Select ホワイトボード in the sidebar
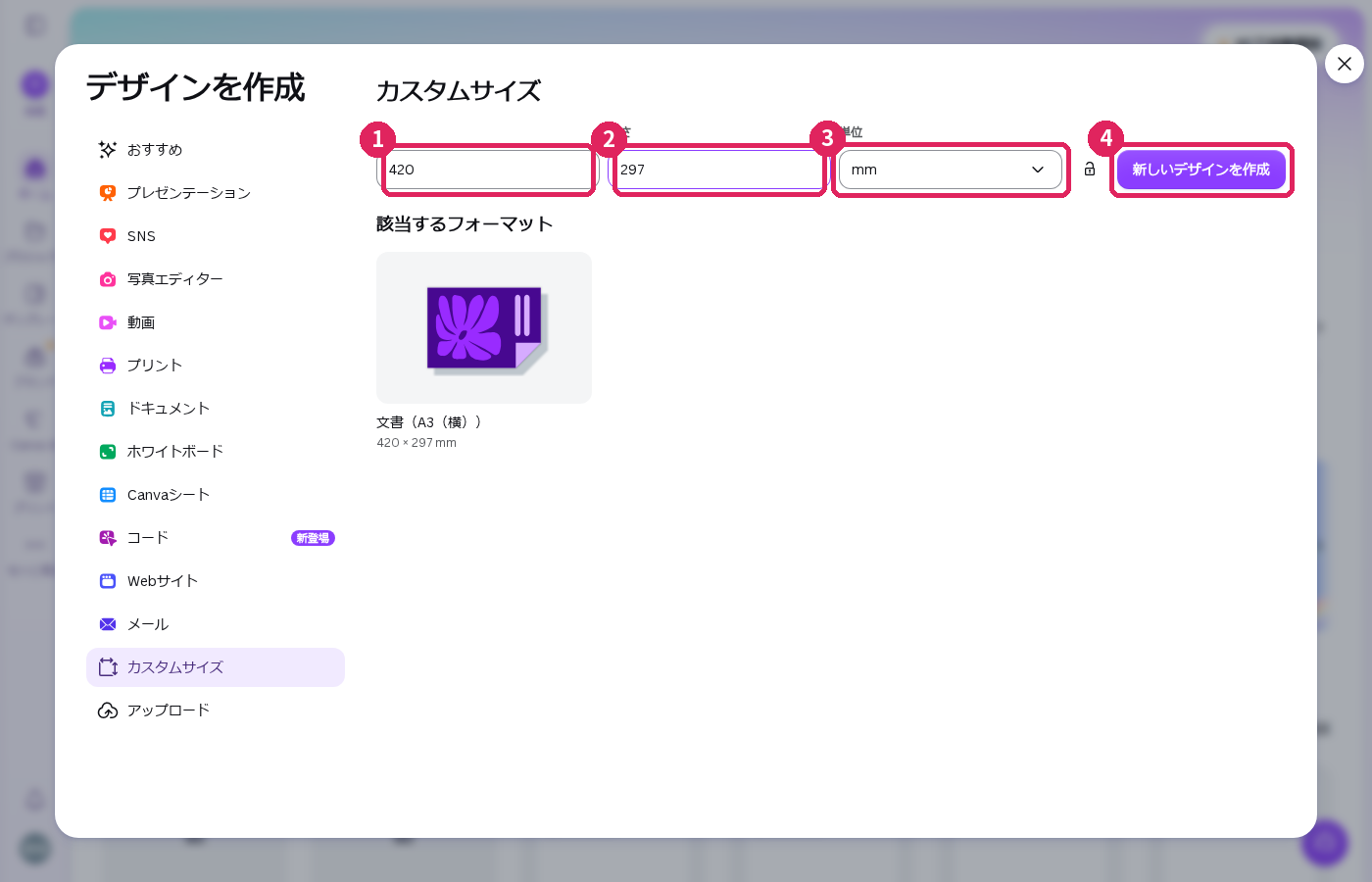The image size is (1372, 882). coord(216,452)
